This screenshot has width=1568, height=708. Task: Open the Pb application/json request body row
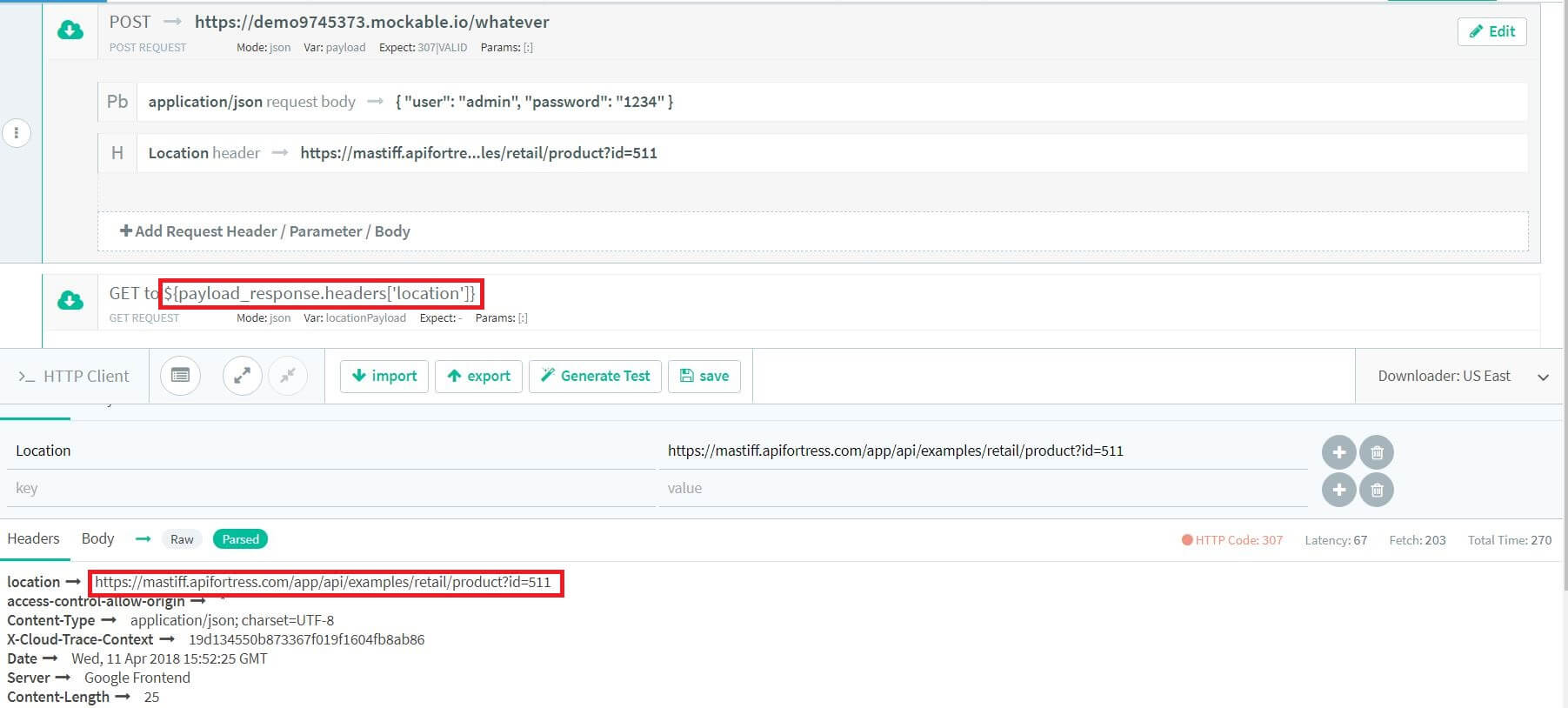(409, 102)
